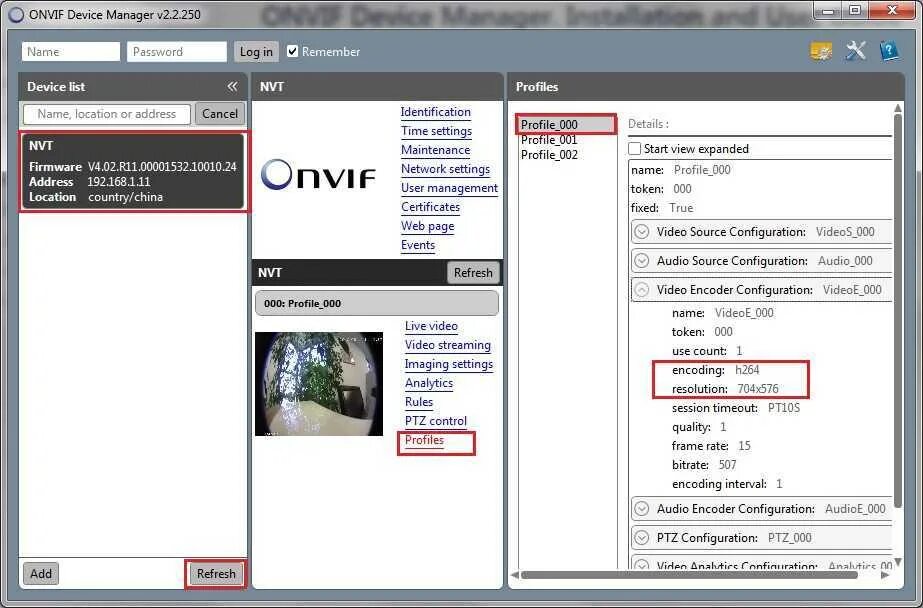Select the NVT device 192.168.1.11

coord(133,171)
